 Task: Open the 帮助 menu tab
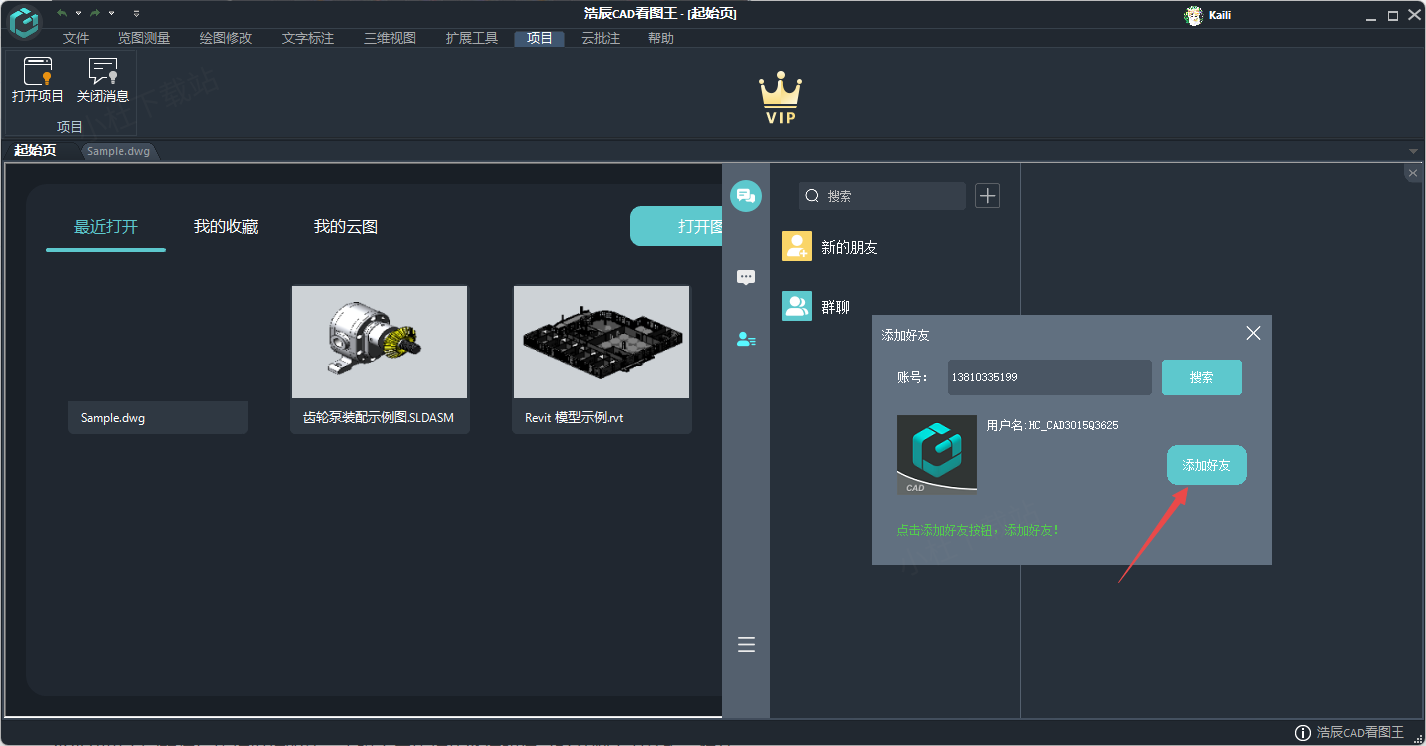(661, 39)
